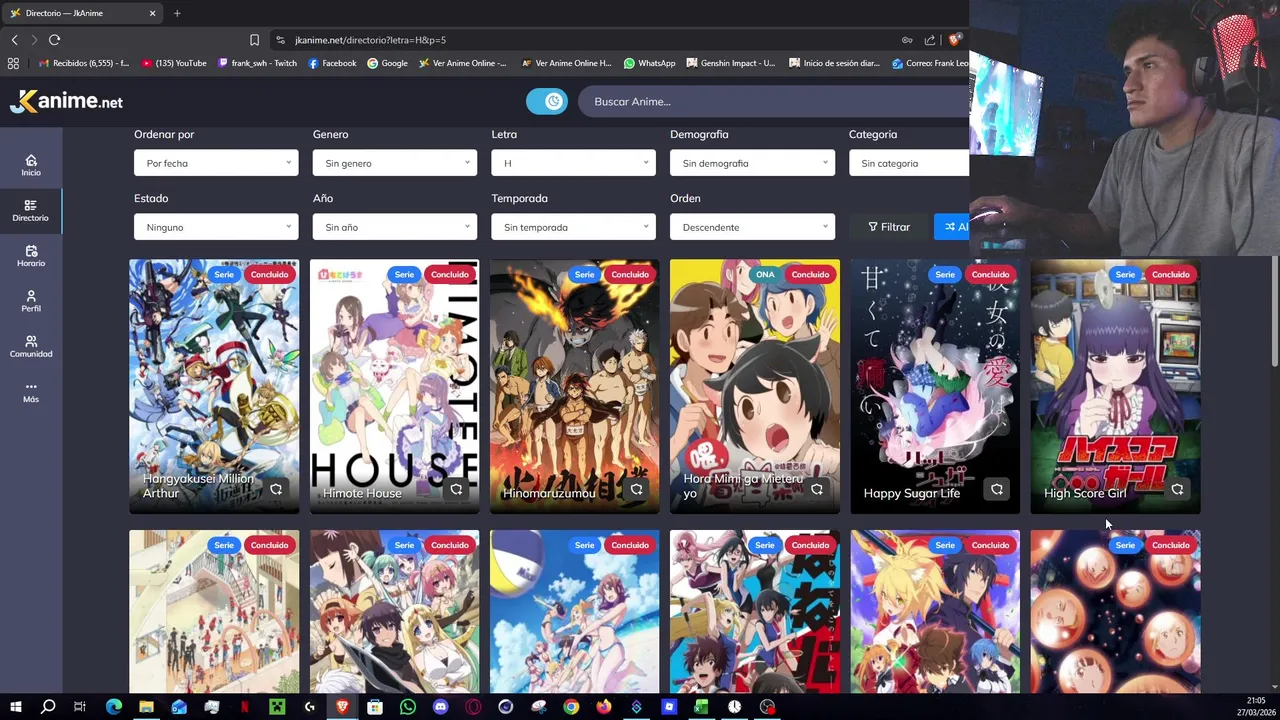Click the bookmark icon on High Score Girl

click(x=1177, y=489)
